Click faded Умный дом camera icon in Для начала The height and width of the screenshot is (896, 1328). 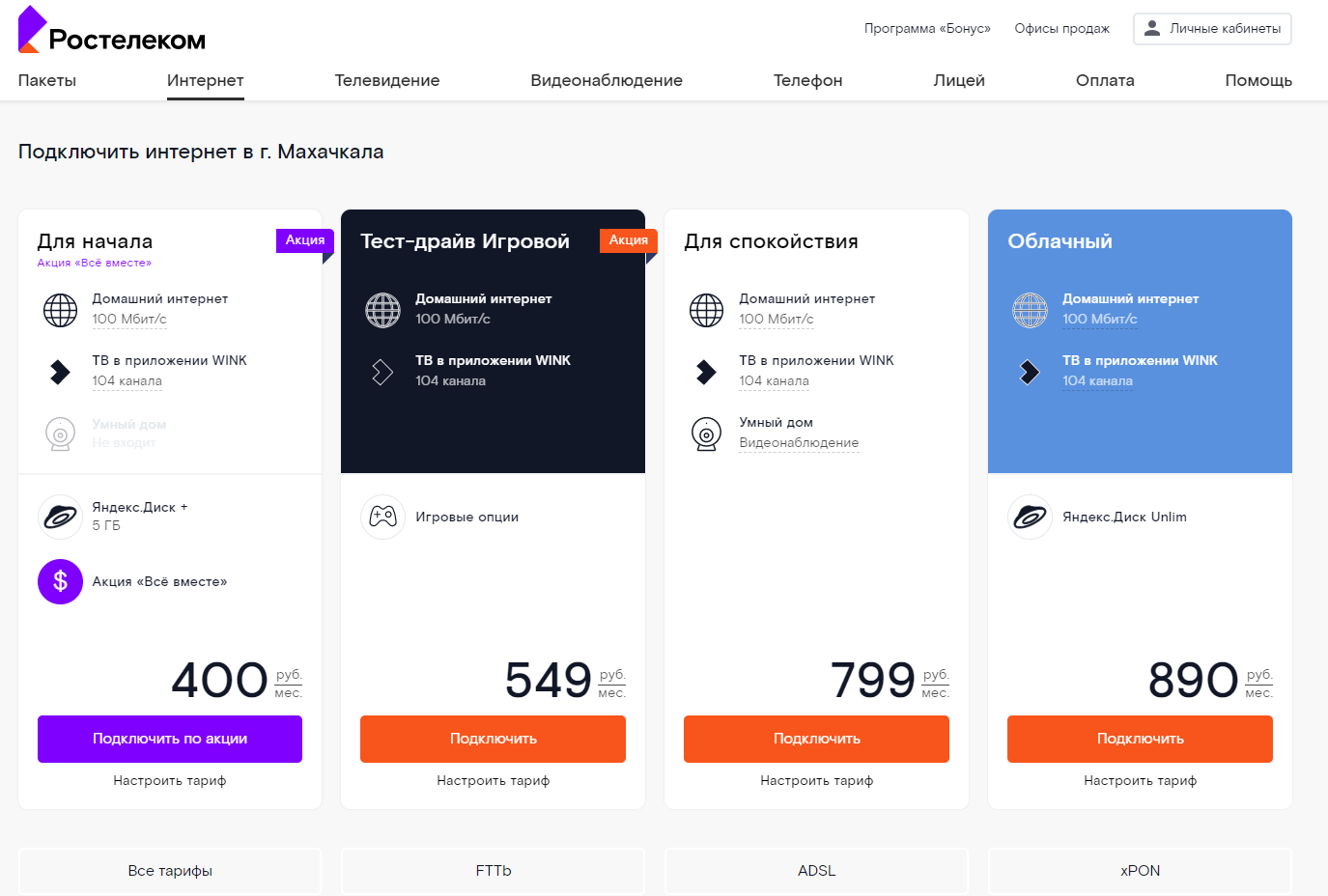pos(60,434)
